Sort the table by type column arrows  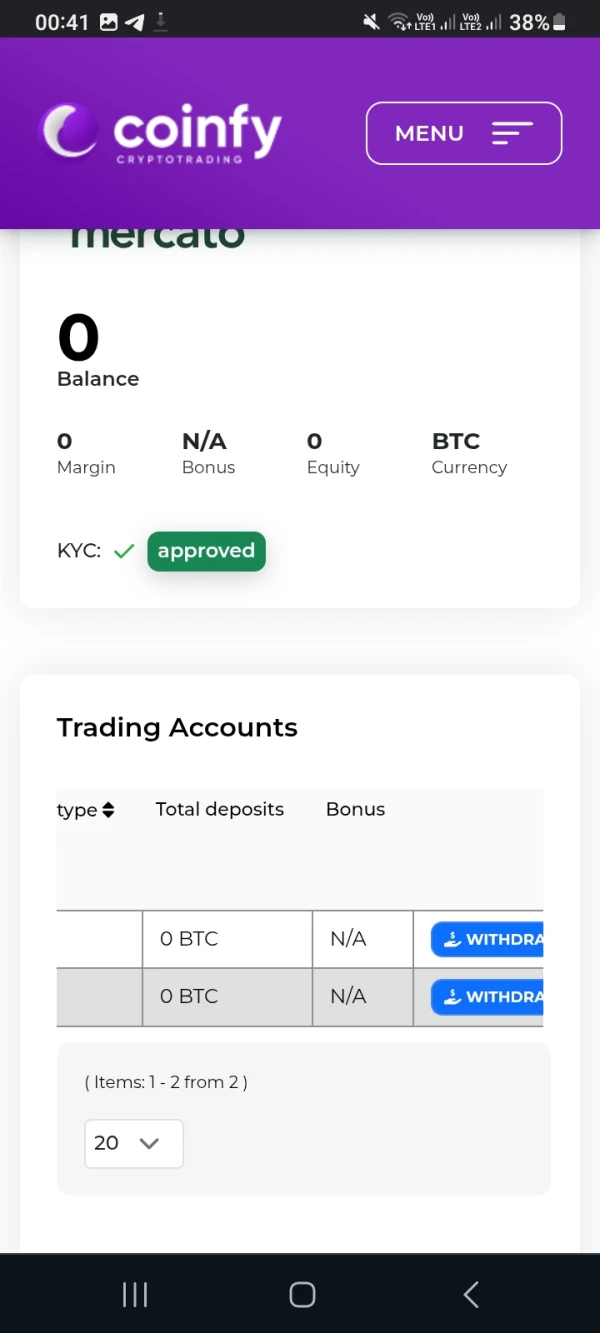coord(108,810)
